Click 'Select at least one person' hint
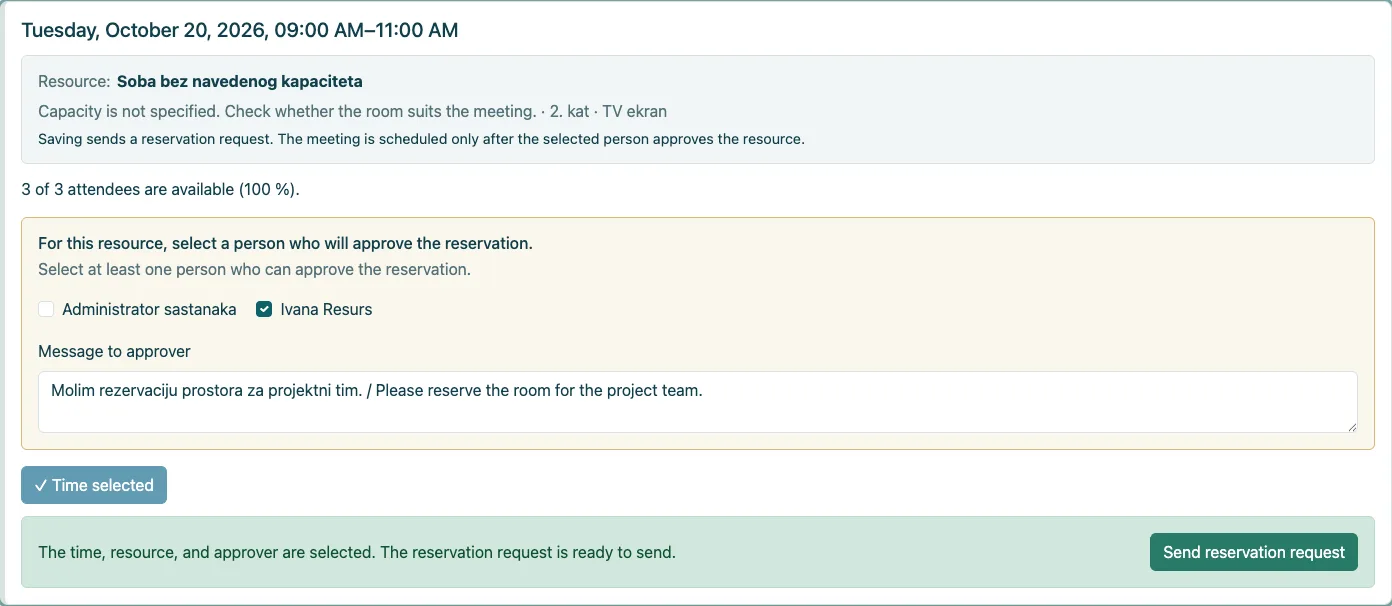 coord(254,269)
